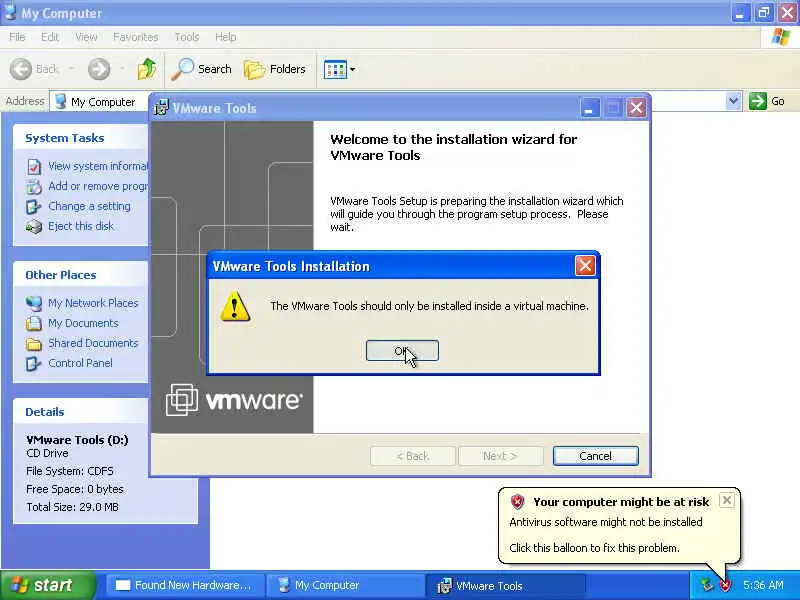800x600 pixels.
Task: Open the Back history dropdown arrow
Action: point(71,69)
